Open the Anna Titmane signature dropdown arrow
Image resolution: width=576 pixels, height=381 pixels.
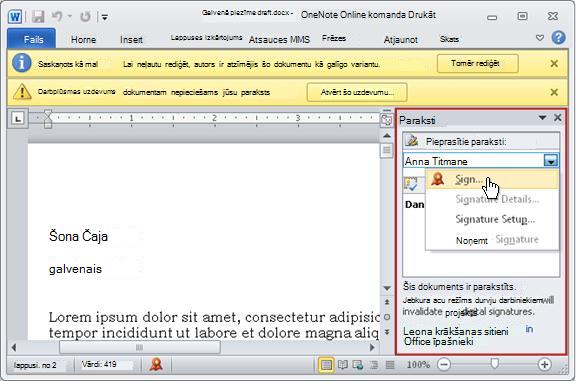coord(551,161)
